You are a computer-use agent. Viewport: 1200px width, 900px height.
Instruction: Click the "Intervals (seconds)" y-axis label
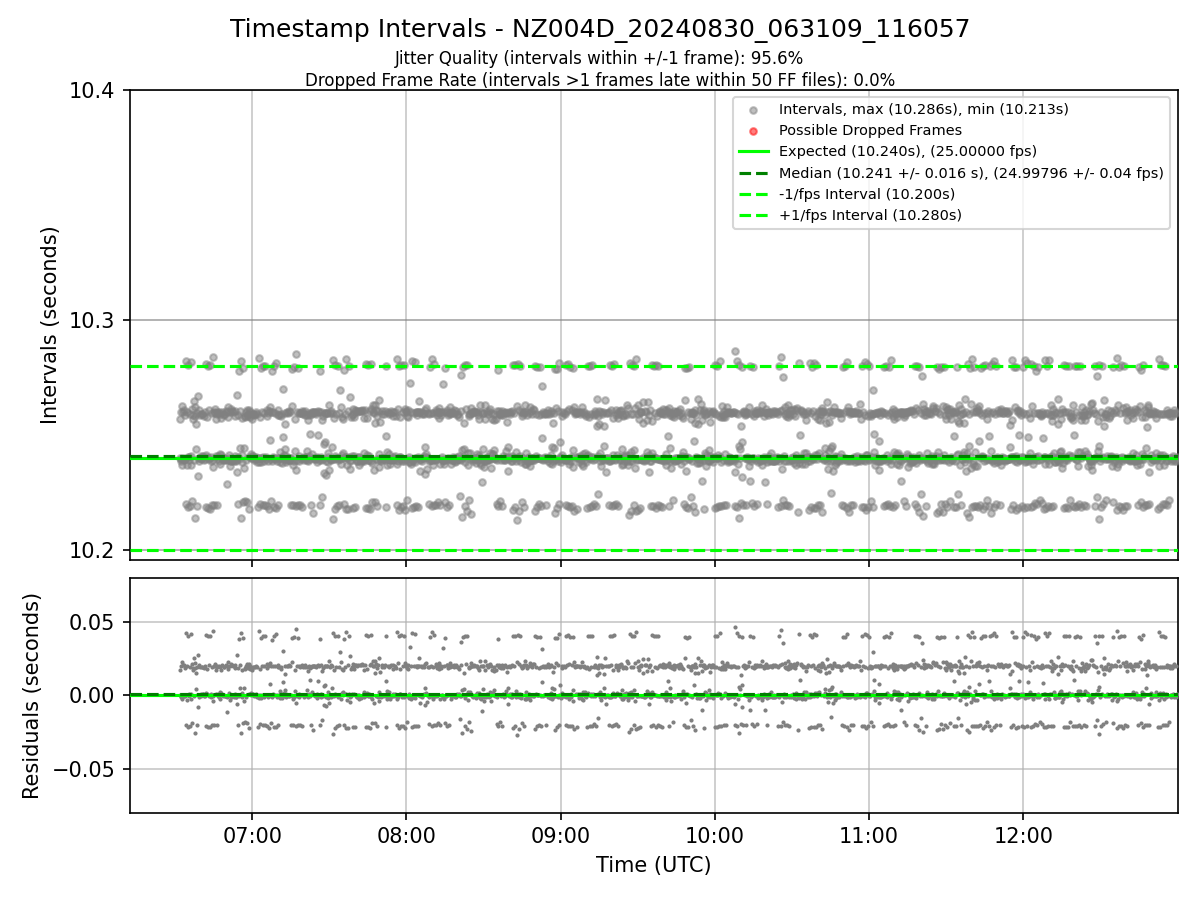[50, 325]
